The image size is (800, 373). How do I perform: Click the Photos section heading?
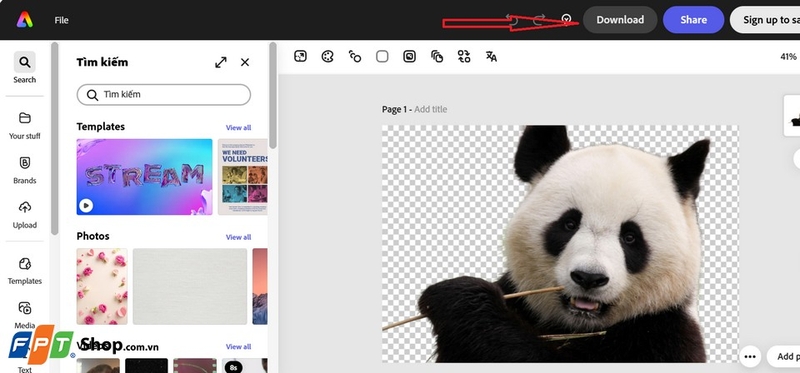[x=93, y=236]
